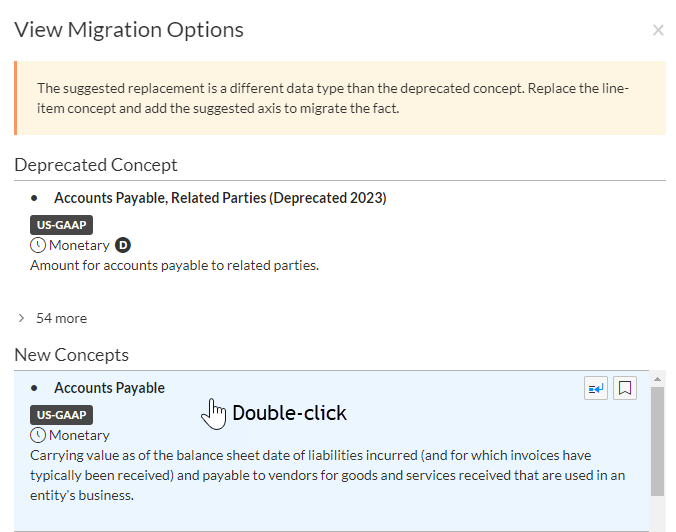This screenshot has width=676, height=532.
Task: Click the Deprecated Concept section heading
Action: (96, 165)
